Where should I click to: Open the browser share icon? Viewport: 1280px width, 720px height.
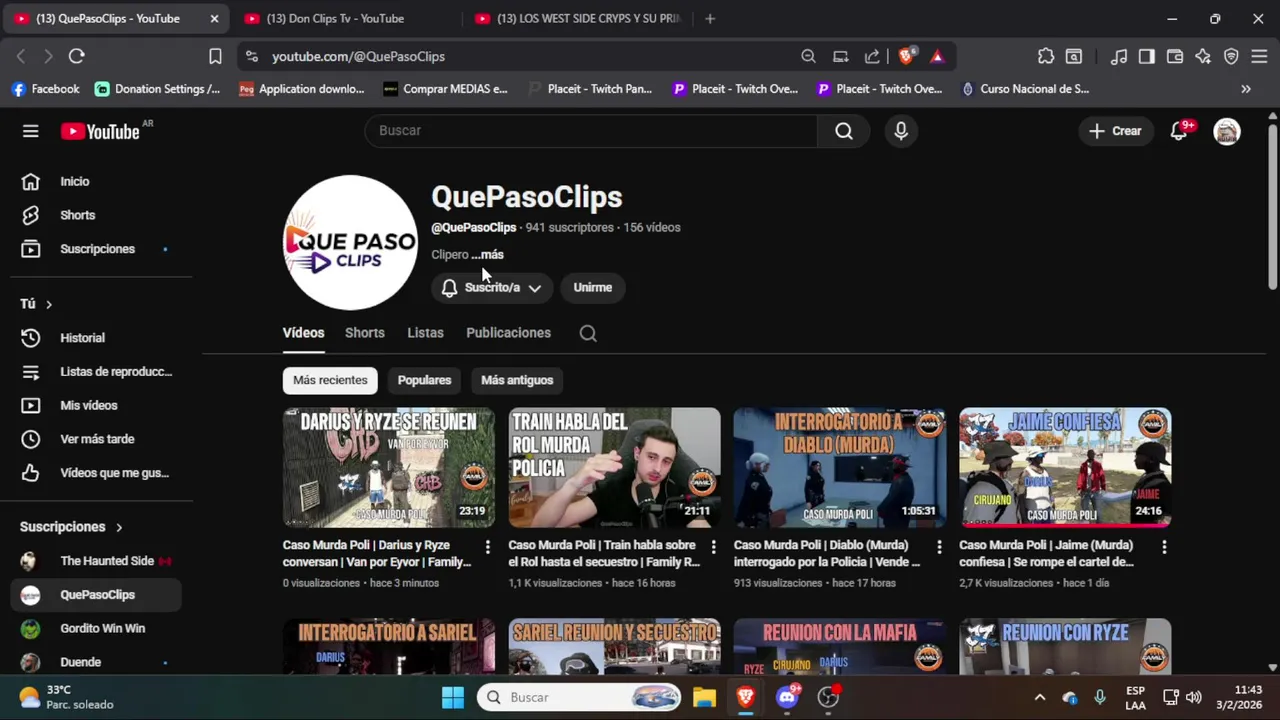tap(873, 57)
